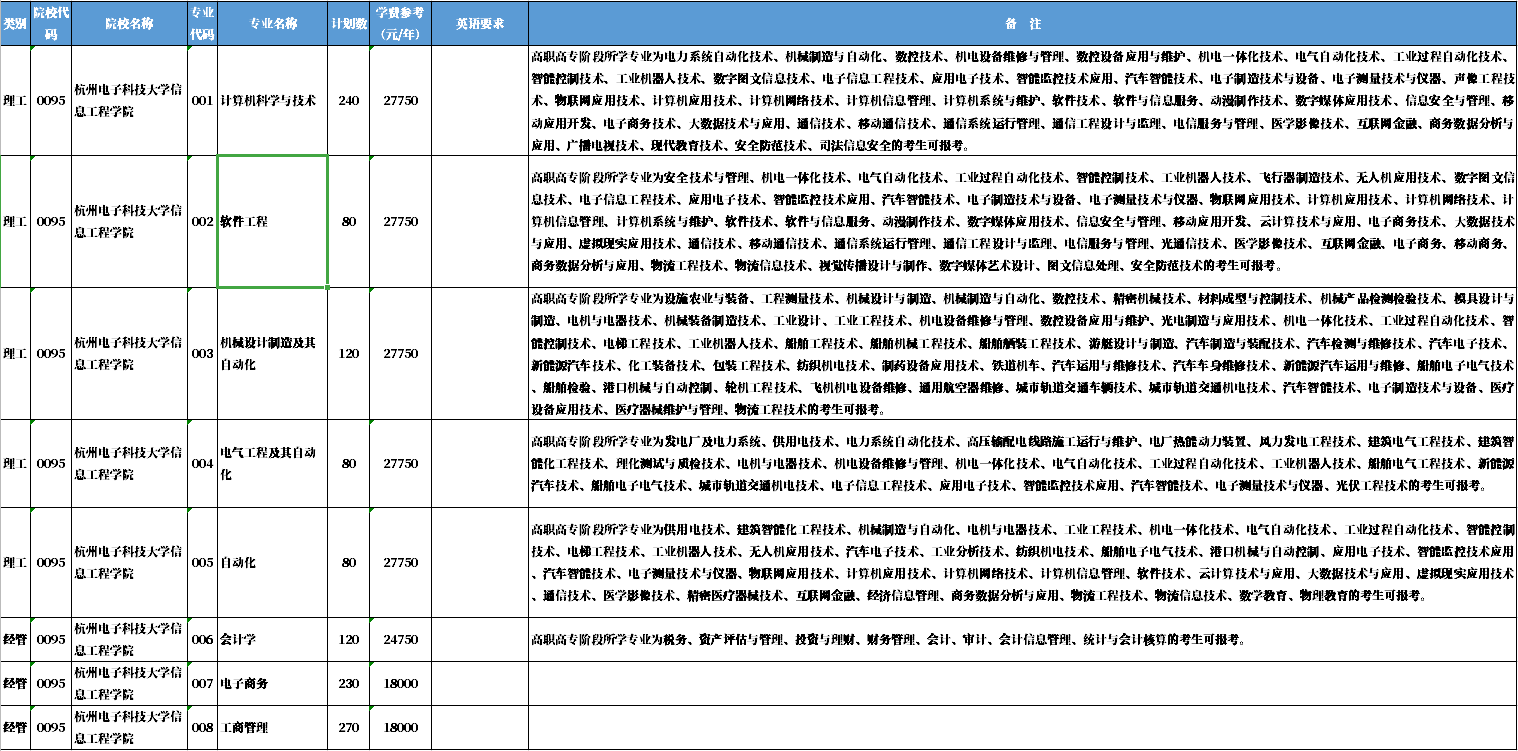The height and width of the screenshot is (751, 1518).
Task: Click the 机械设计制造及其自动化 major name cell
Action: click(x=273, y=354)
